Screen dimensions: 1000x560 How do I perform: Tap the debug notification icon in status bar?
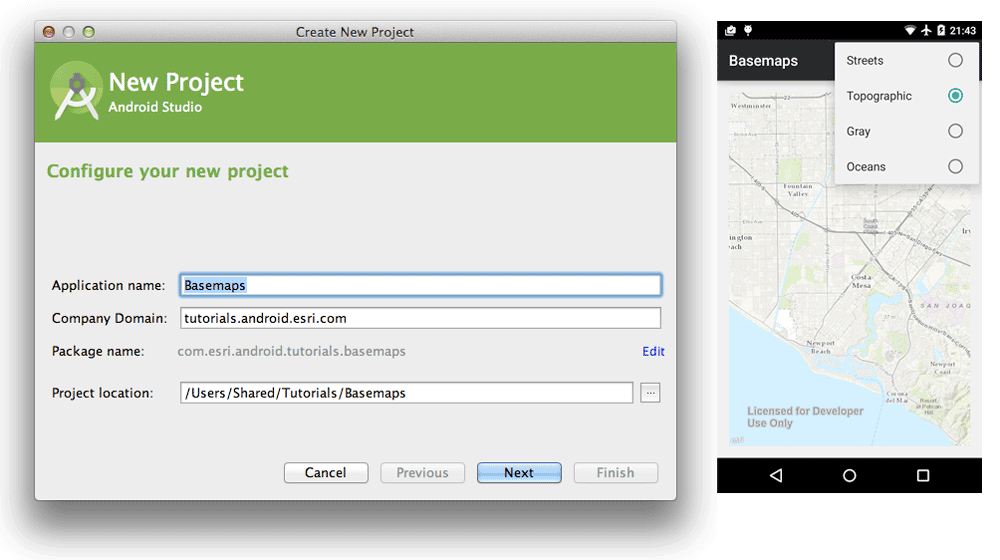[748, 30]
